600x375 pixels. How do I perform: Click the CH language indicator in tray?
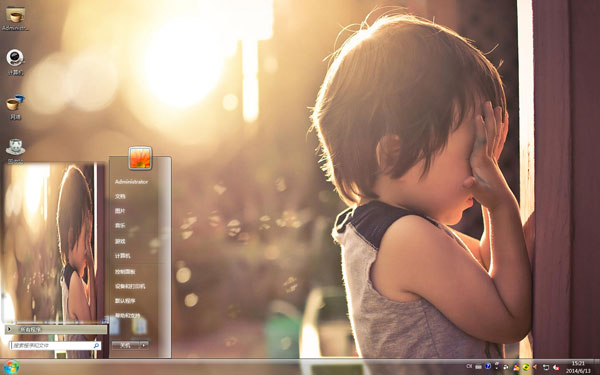coord(469,366)
